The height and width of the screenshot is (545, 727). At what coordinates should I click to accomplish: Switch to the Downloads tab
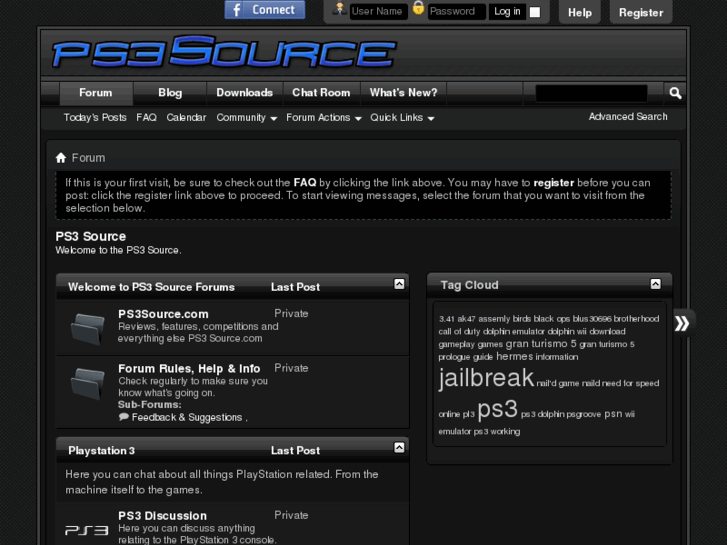pos(244,93)
